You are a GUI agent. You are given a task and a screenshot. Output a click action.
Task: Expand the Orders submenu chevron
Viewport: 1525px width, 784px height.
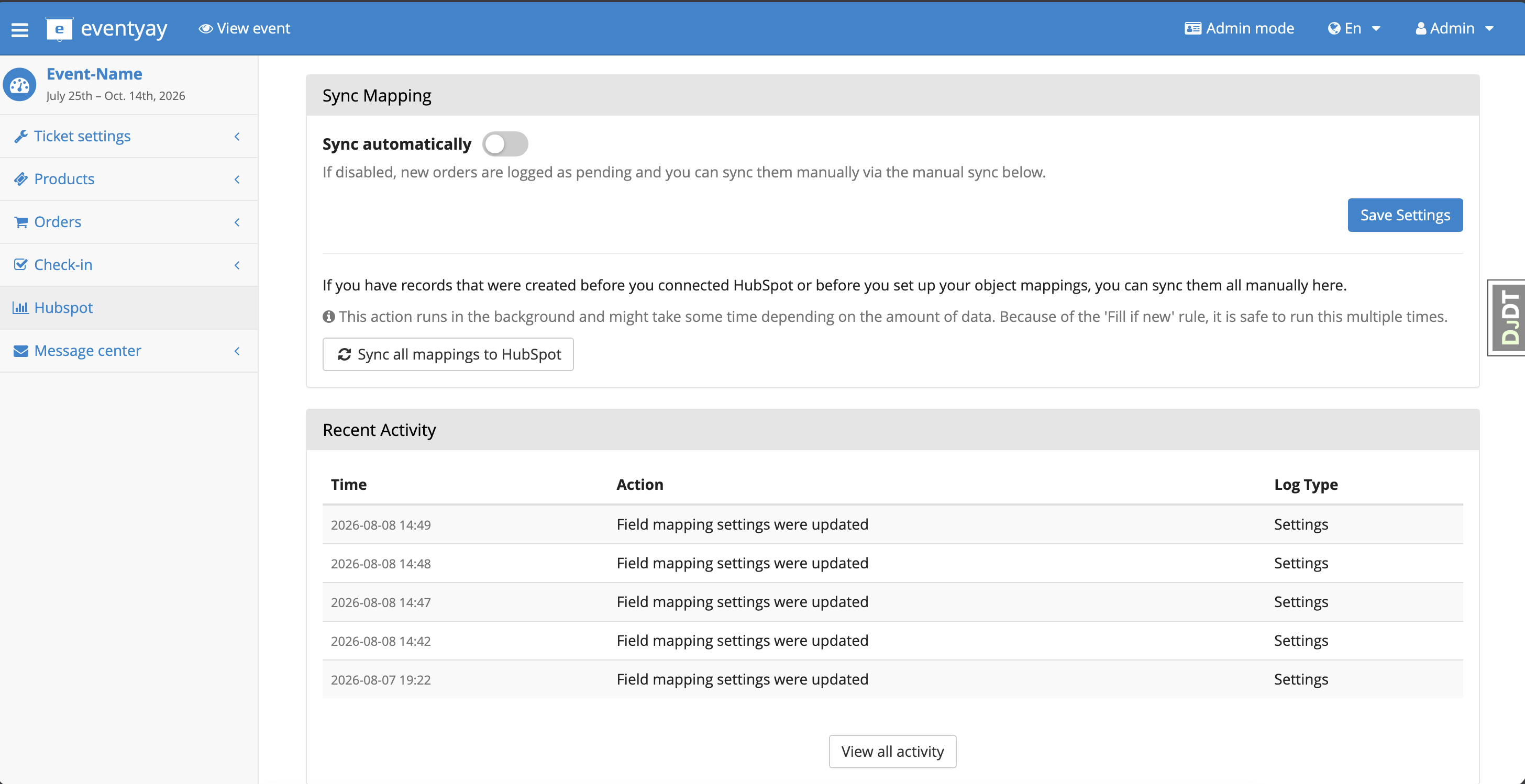[237, 222]
